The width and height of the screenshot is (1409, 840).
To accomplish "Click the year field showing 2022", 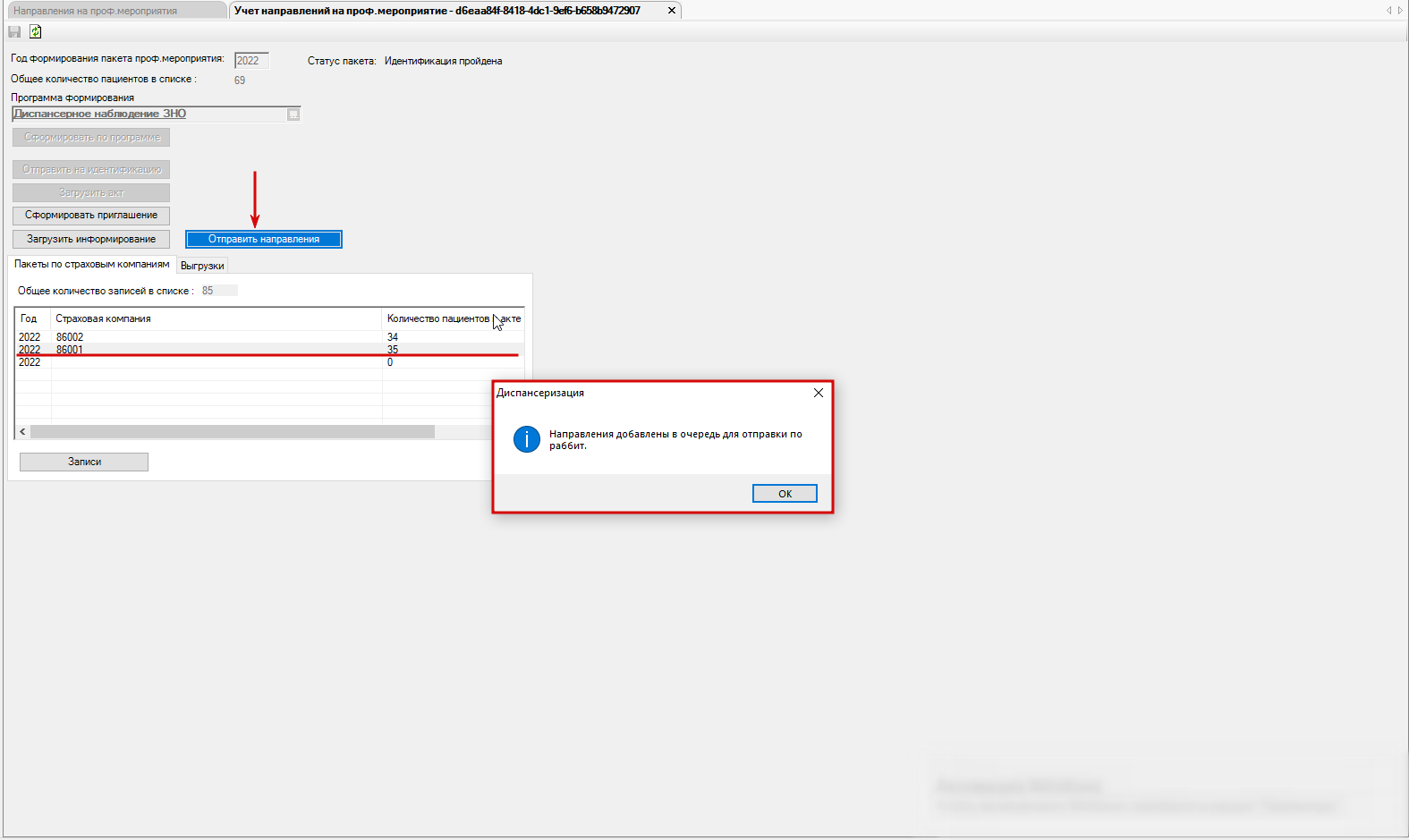I will click(x=251, y=61).
